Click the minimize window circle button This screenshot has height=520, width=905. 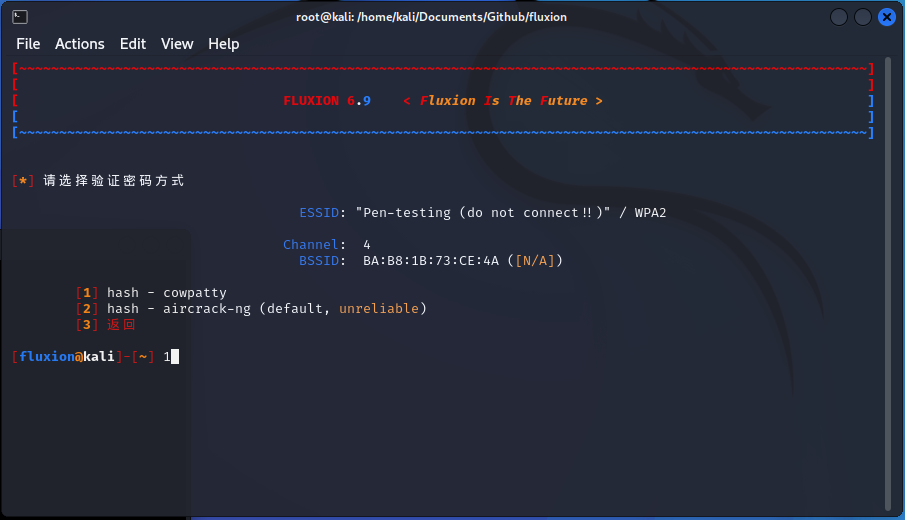click(839, 17)
